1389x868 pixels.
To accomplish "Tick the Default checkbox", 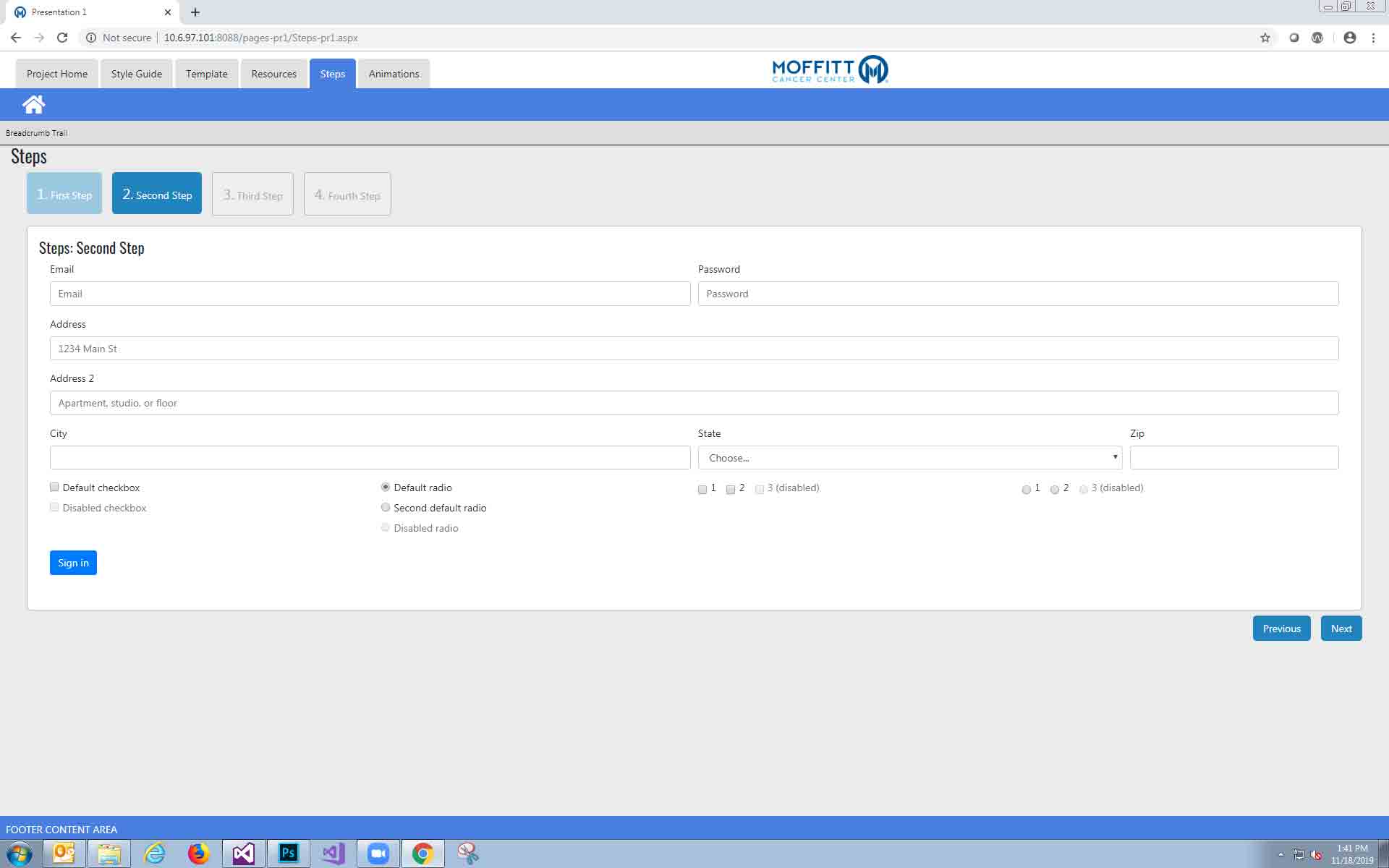I will [x=54, y=487].
